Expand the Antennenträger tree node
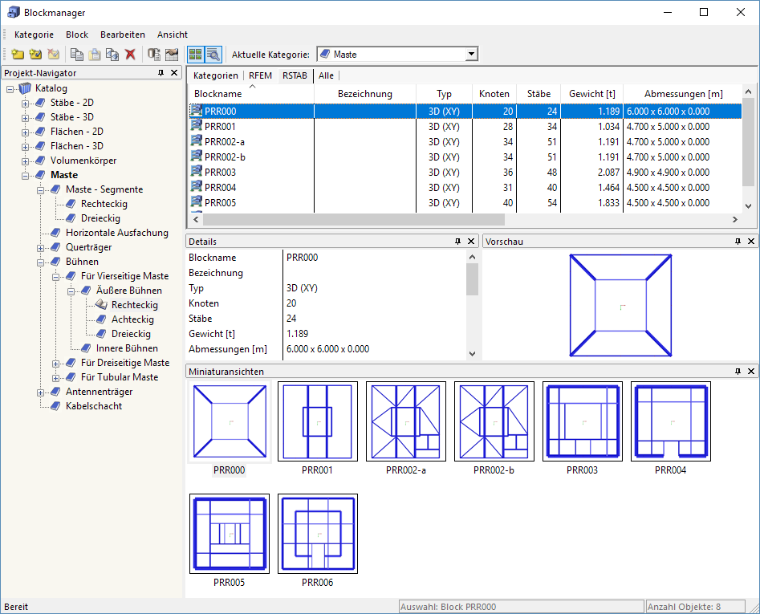Viewport: 760px width, 614px height. tap(41, 393)
